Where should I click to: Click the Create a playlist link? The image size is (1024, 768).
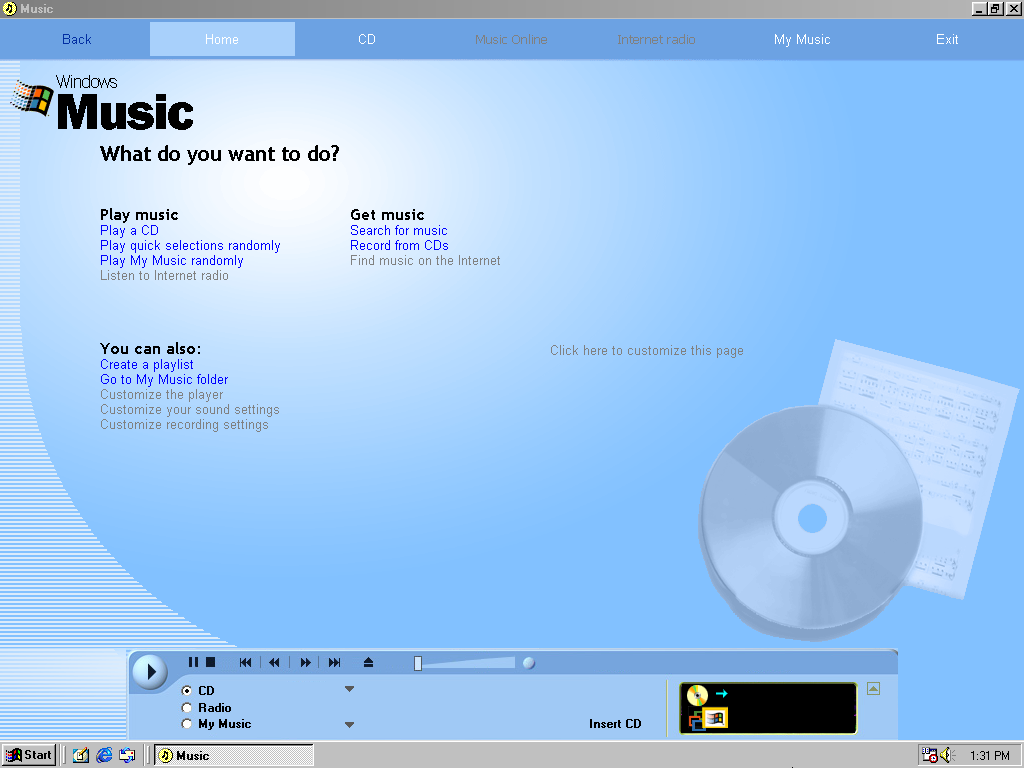147,364
